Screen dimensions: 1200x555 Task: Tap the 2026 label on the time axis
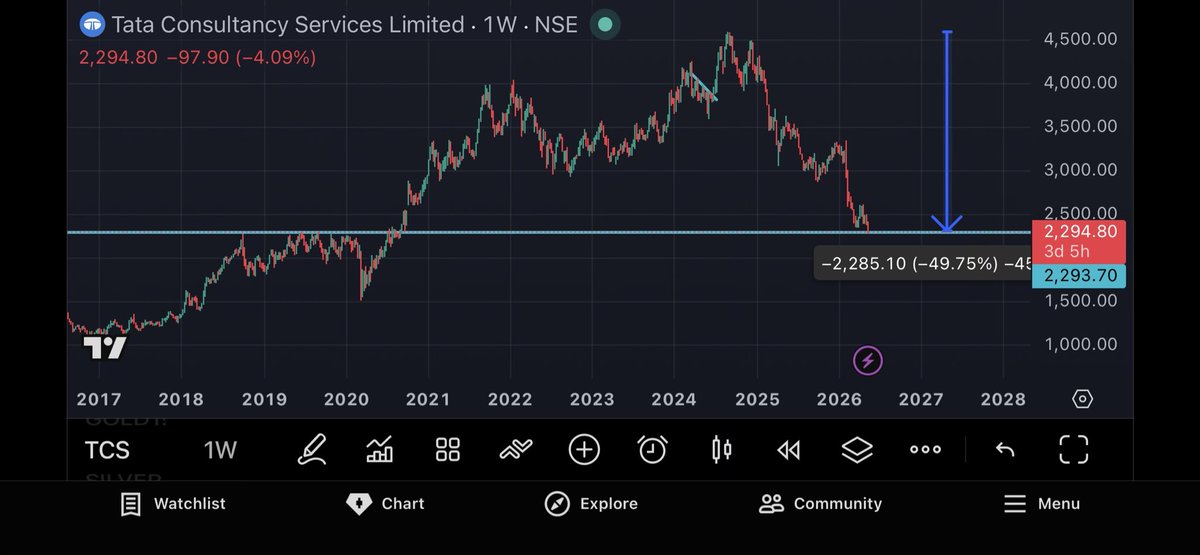[839, 399]
